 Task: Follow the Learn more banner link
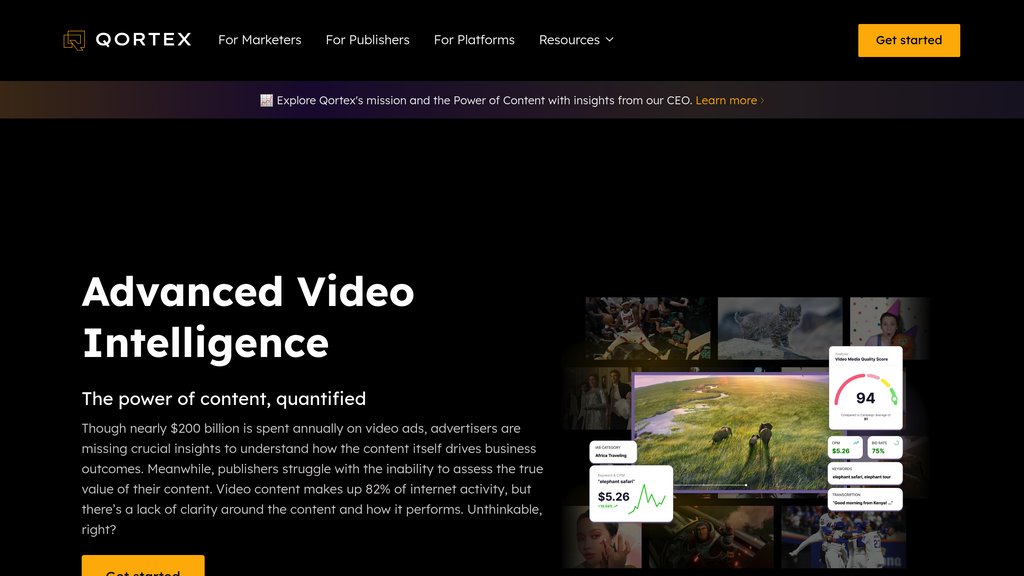725,100
